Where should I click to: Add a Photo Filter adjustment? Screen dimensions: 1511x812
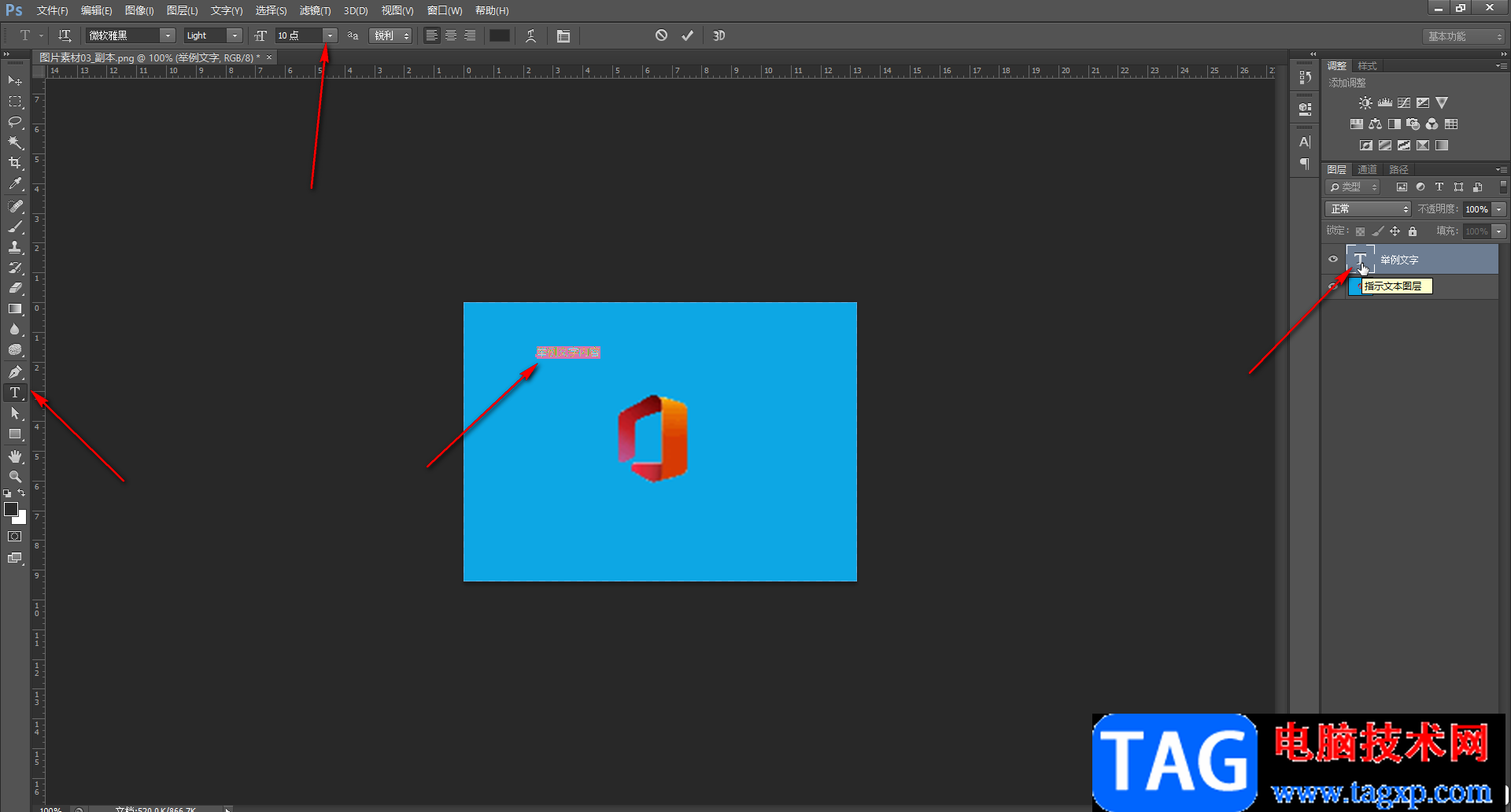(x=1413, y=124)
